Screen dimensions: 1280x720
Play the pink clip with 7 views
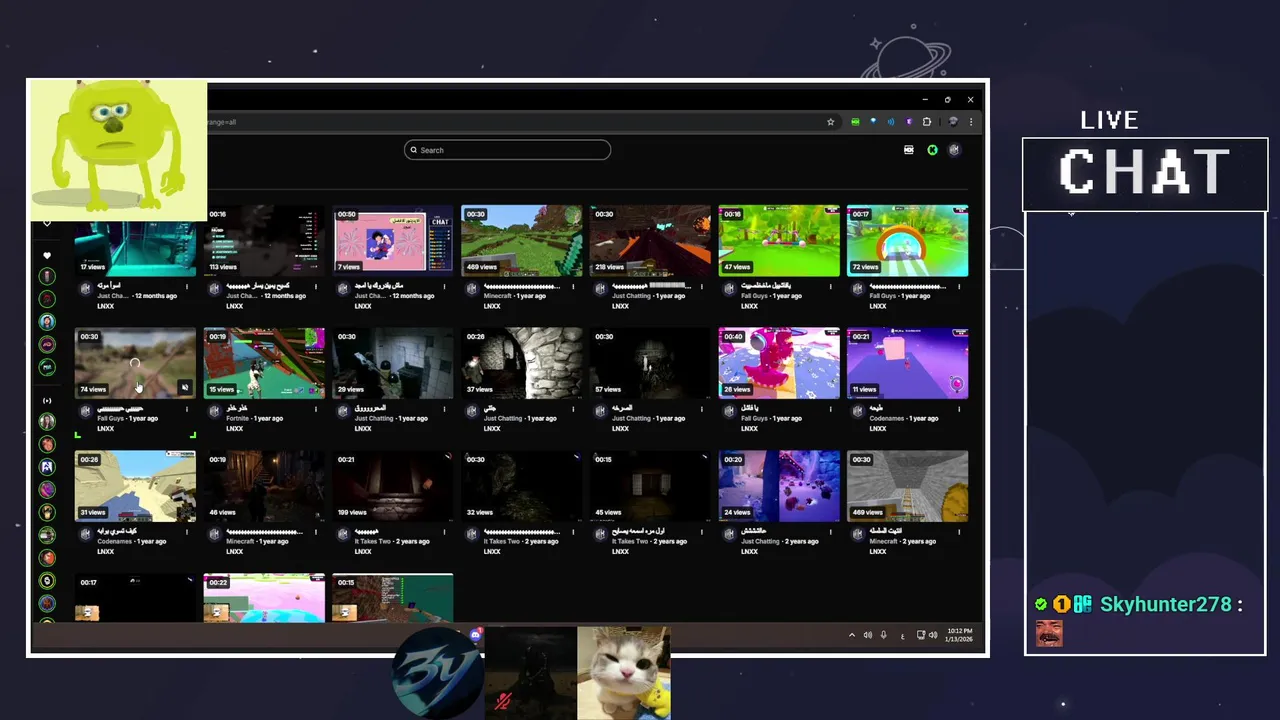(x=393, y=241)
